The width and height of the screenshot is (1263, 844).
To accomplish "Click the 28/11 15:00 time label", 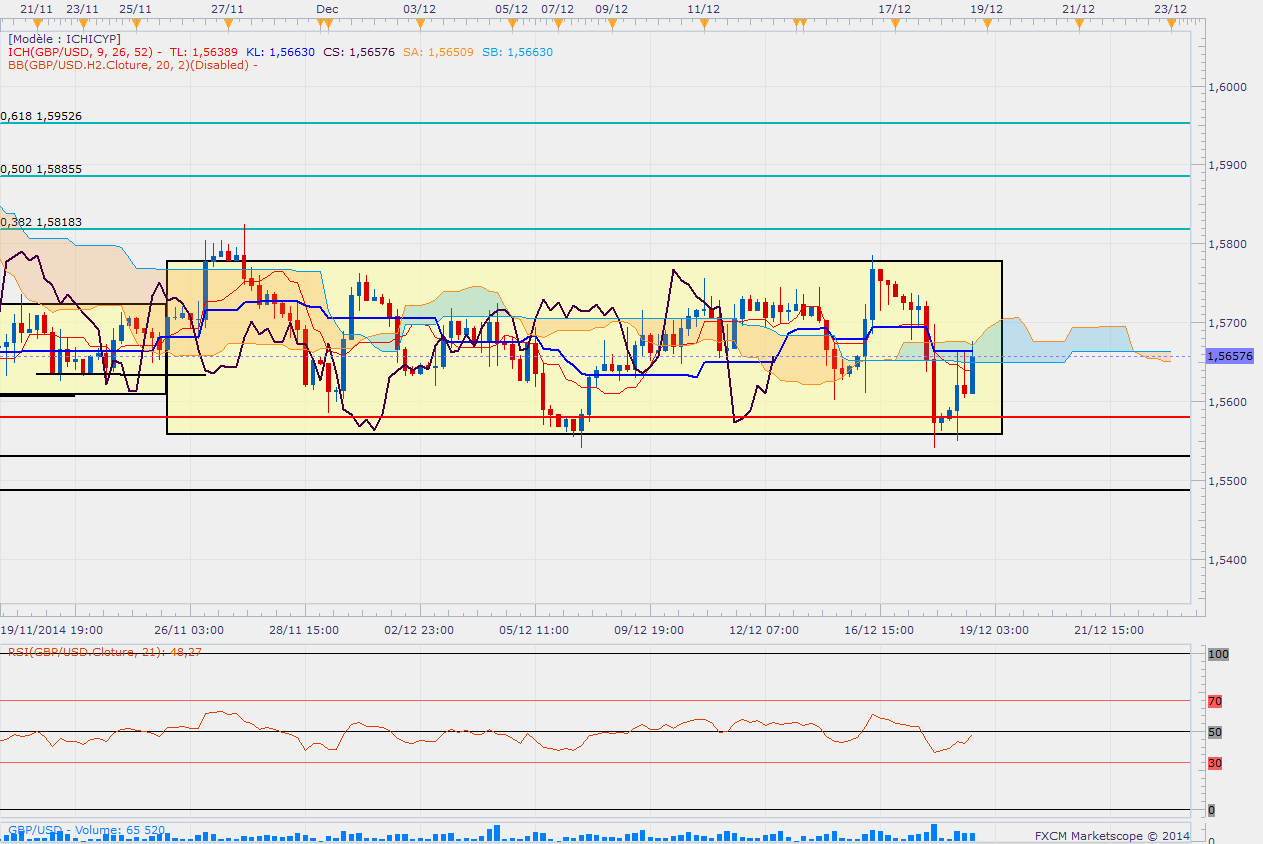I will [305, 630].
